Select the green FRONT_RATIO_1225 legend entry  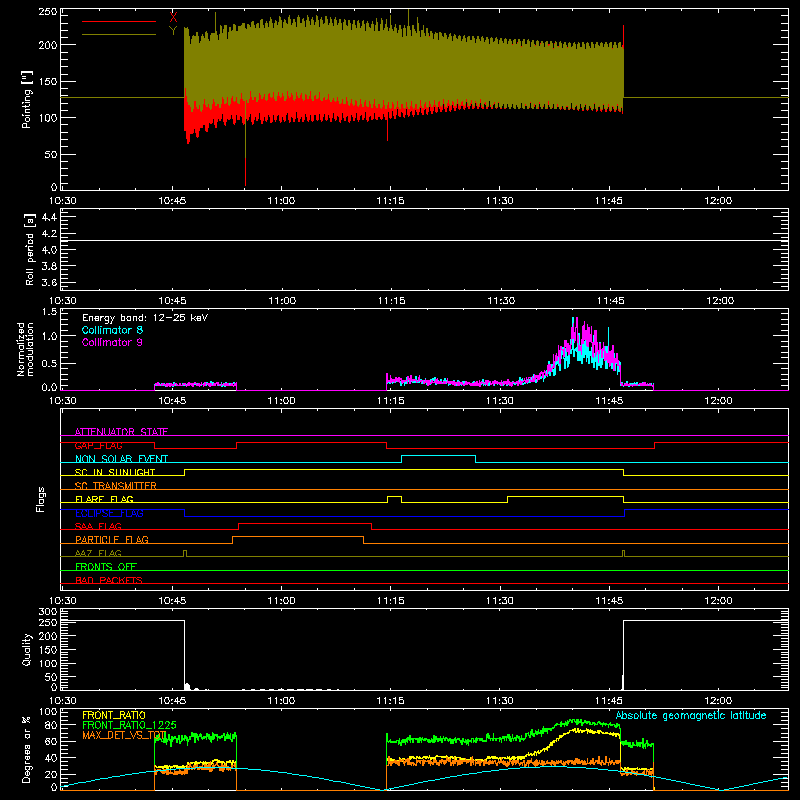(x=130, y=725)
